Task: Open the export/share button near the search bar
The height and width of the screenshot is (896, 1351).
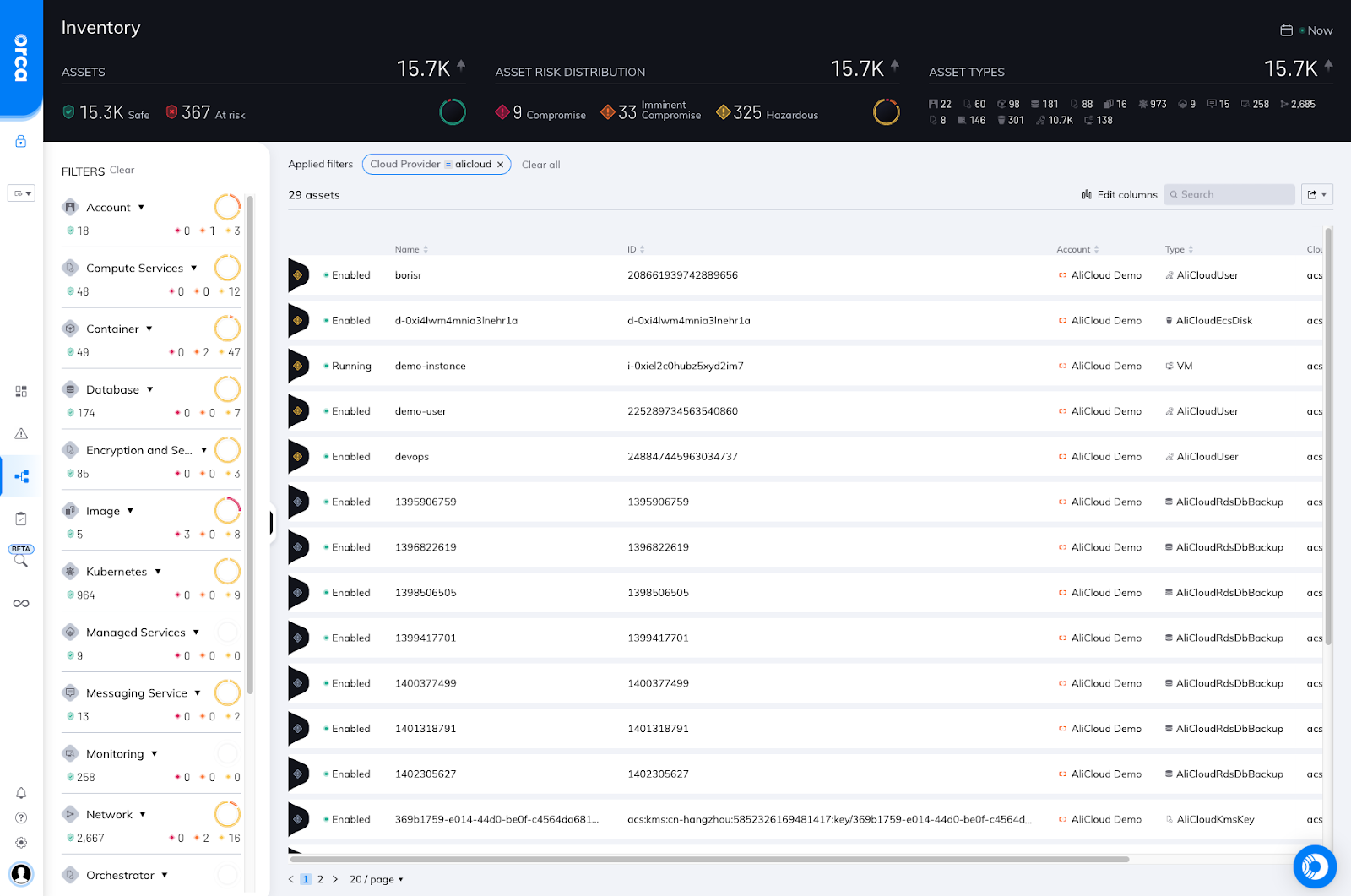Action: [x=1316, y=194]
